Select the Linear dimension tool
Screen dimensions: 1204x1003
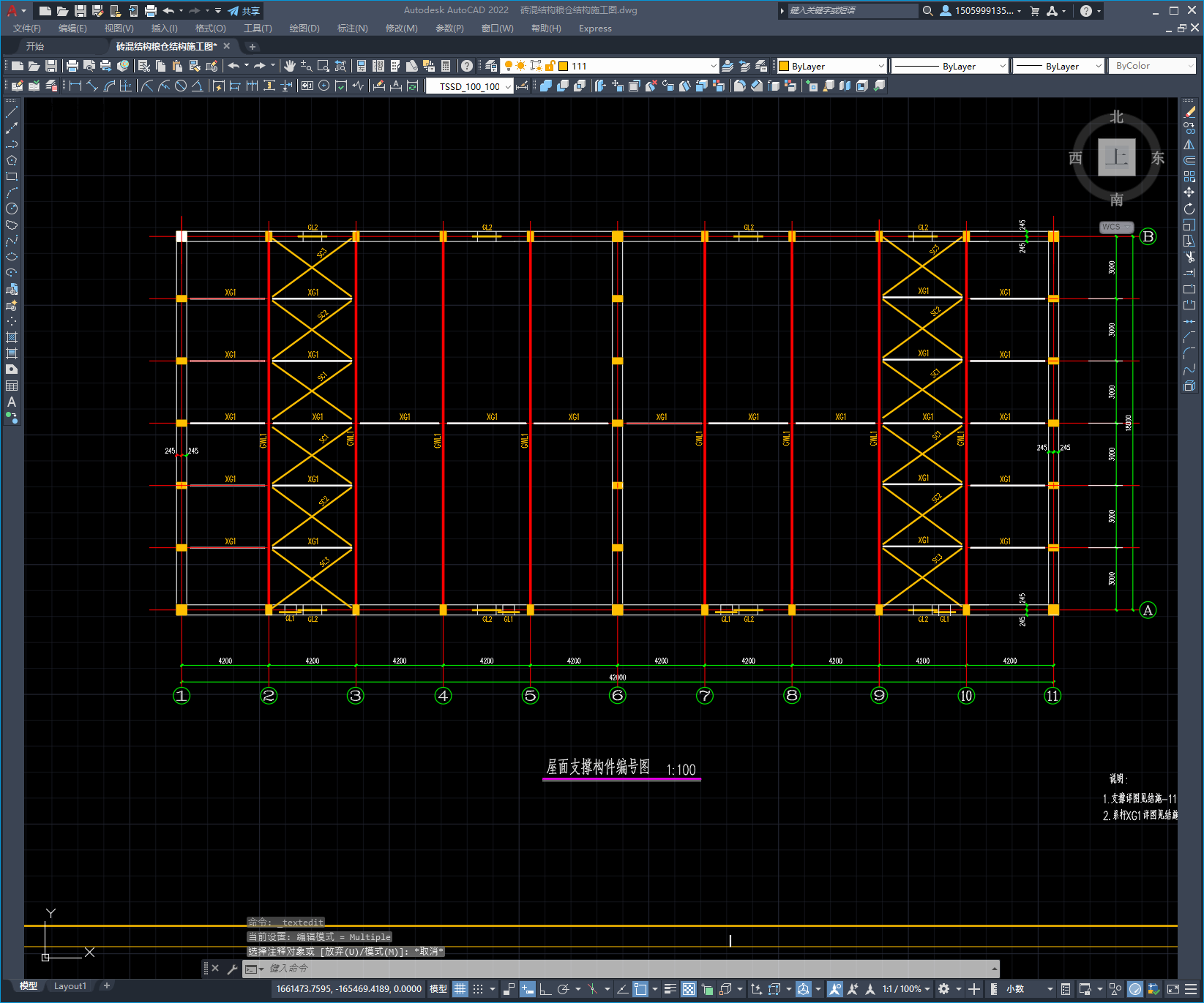click(75, 86)
